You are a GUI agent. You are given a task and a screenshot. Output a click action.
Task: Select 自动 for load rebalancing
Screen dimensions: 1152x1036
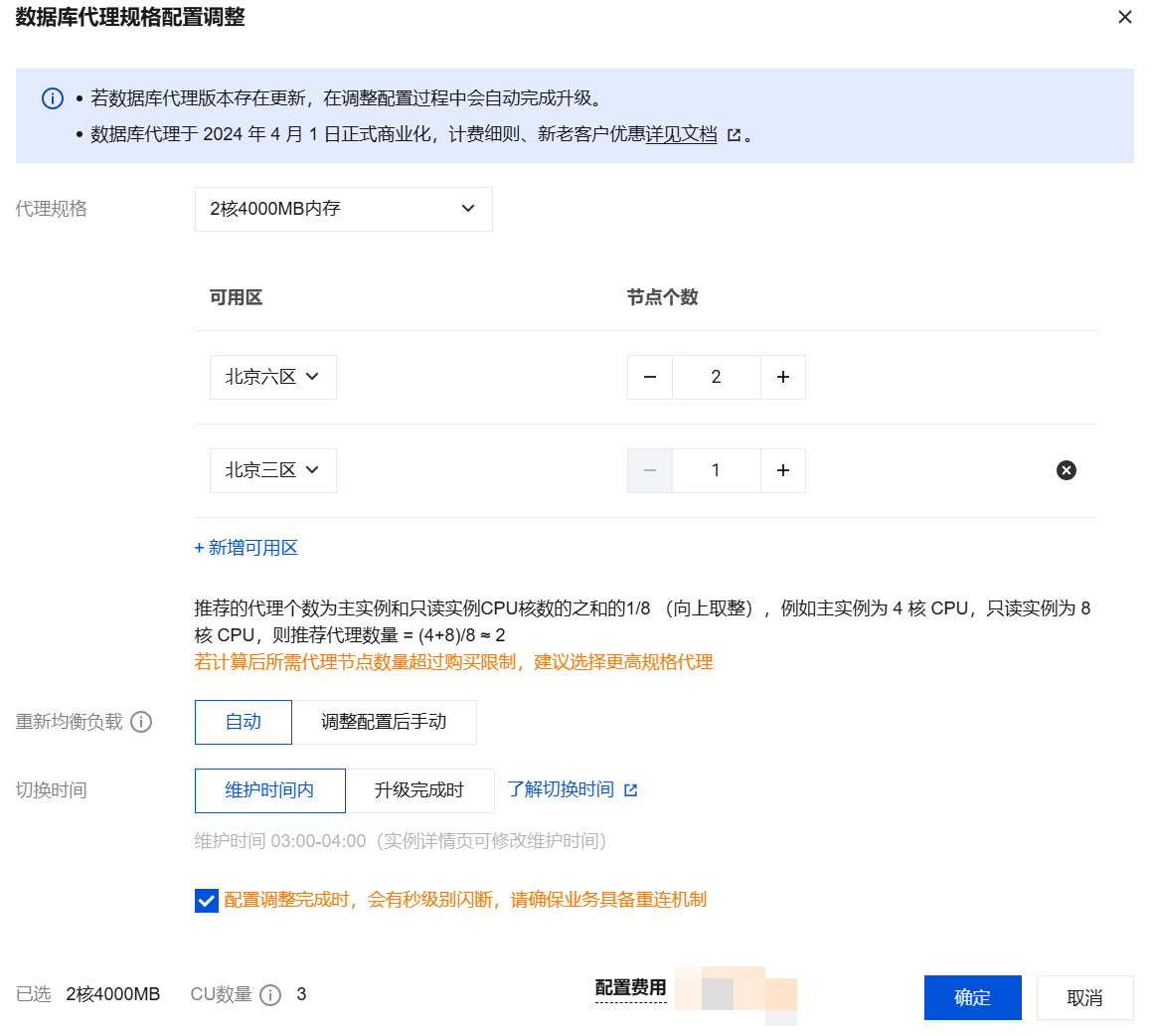point(244,722)
